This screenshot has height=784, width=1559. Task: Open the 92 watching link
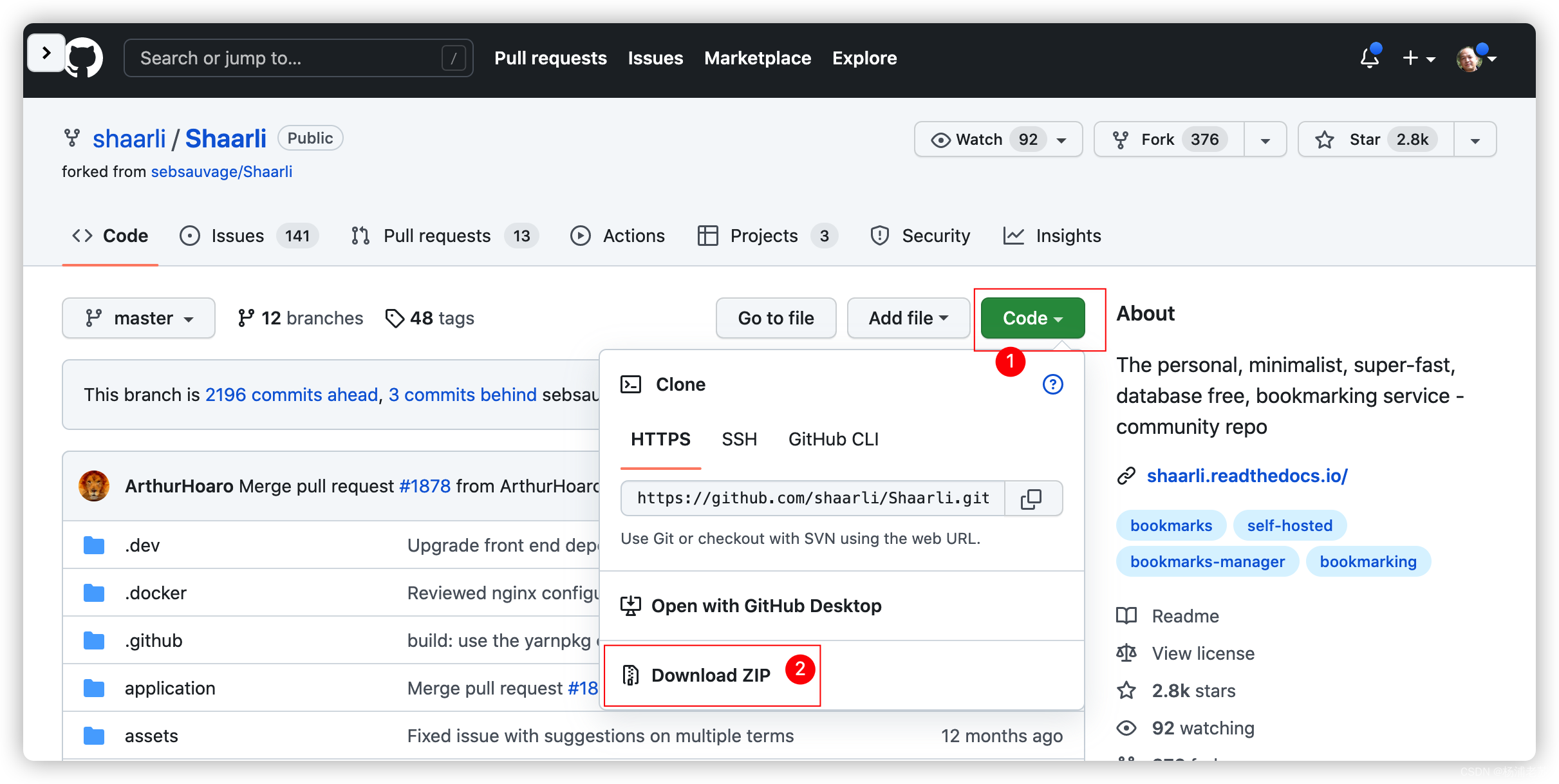(x=1186, y=728)
